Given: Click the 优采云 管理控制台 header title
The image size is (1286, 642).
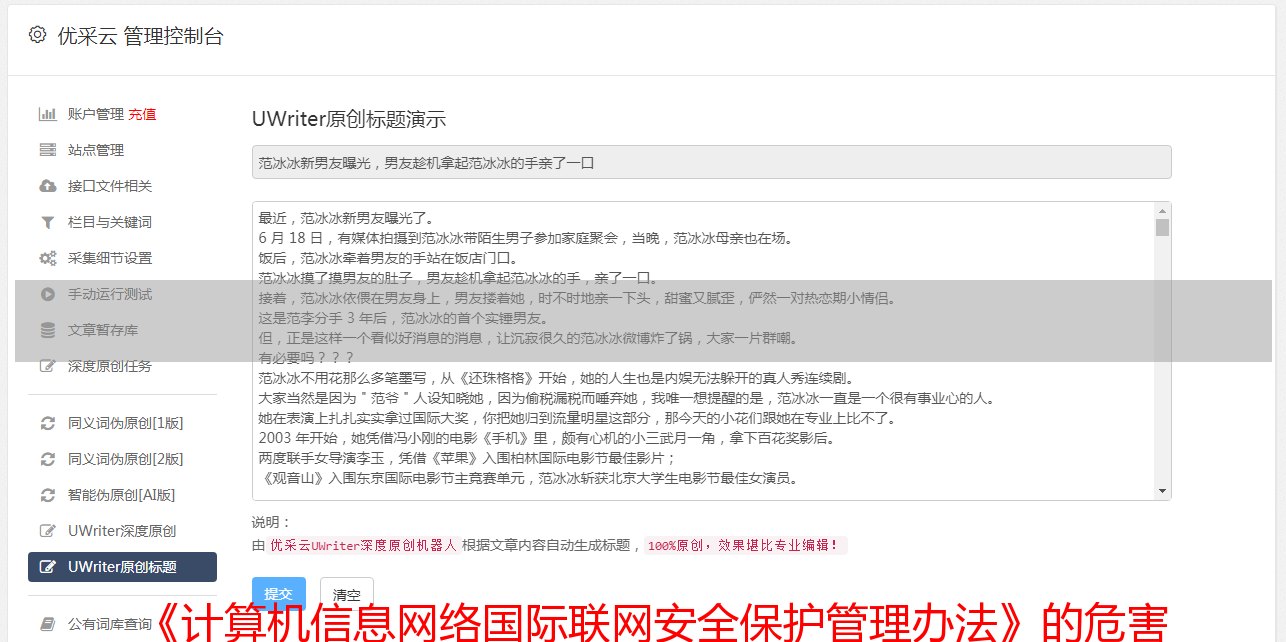Looking at the screenshot, I should pyautogui.click(x=140, y=36).
